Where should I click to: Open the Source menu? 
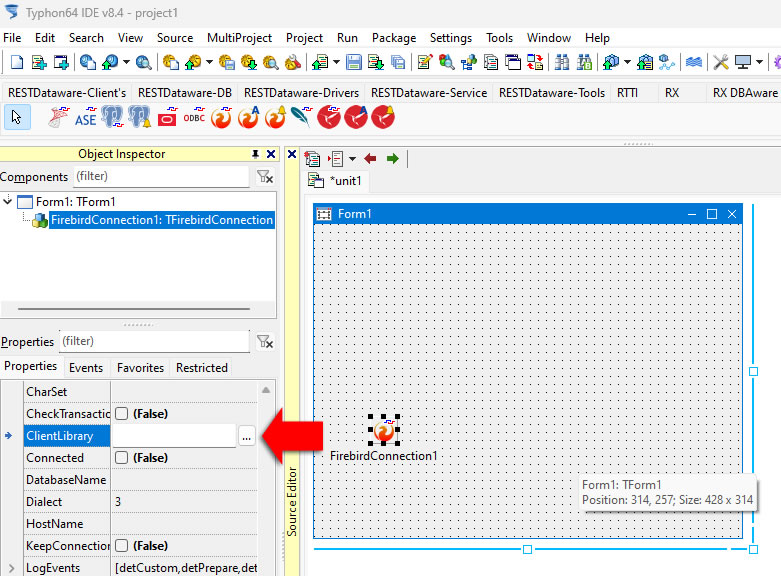[x=175, y=38]
